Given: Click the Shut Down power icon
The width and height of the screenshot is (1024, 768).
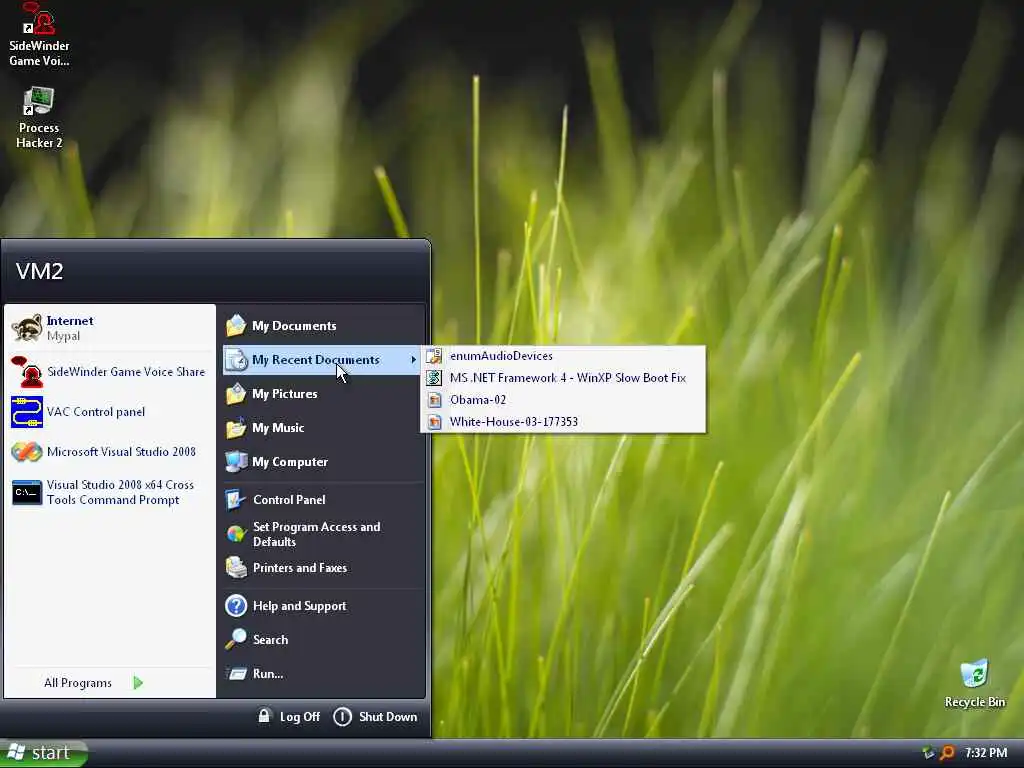Looking at the screenshot, I should pyautogui.click(x=342, y=716).
